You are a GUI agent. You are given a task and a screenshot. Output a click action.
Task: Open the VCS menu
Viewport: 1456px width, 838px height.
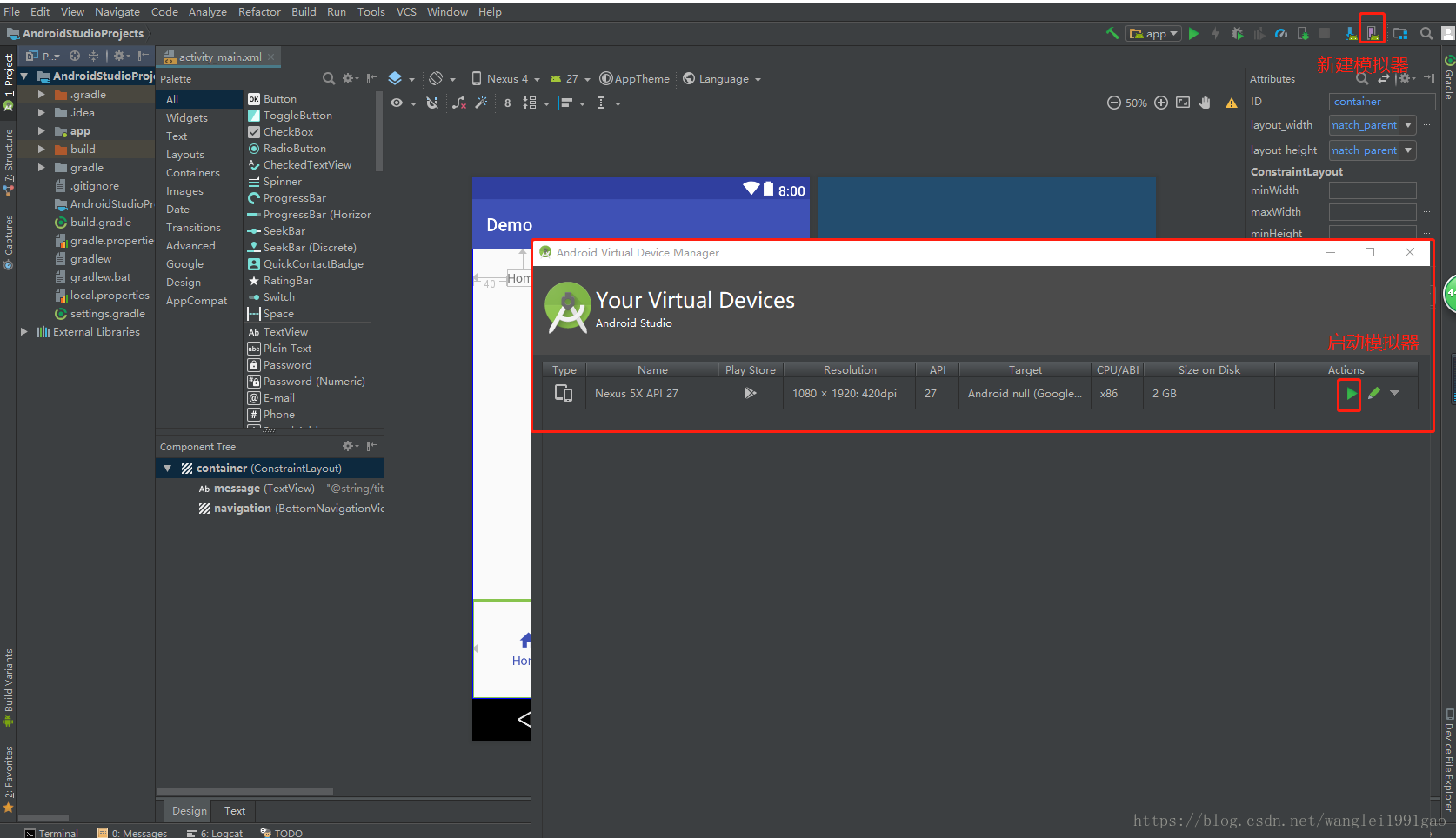(406, 11)
